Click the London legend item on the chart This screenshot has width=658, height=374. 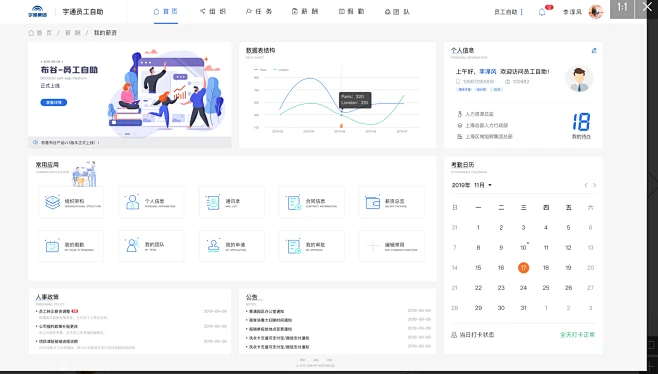pyautogui.click(x=281, y=70)
